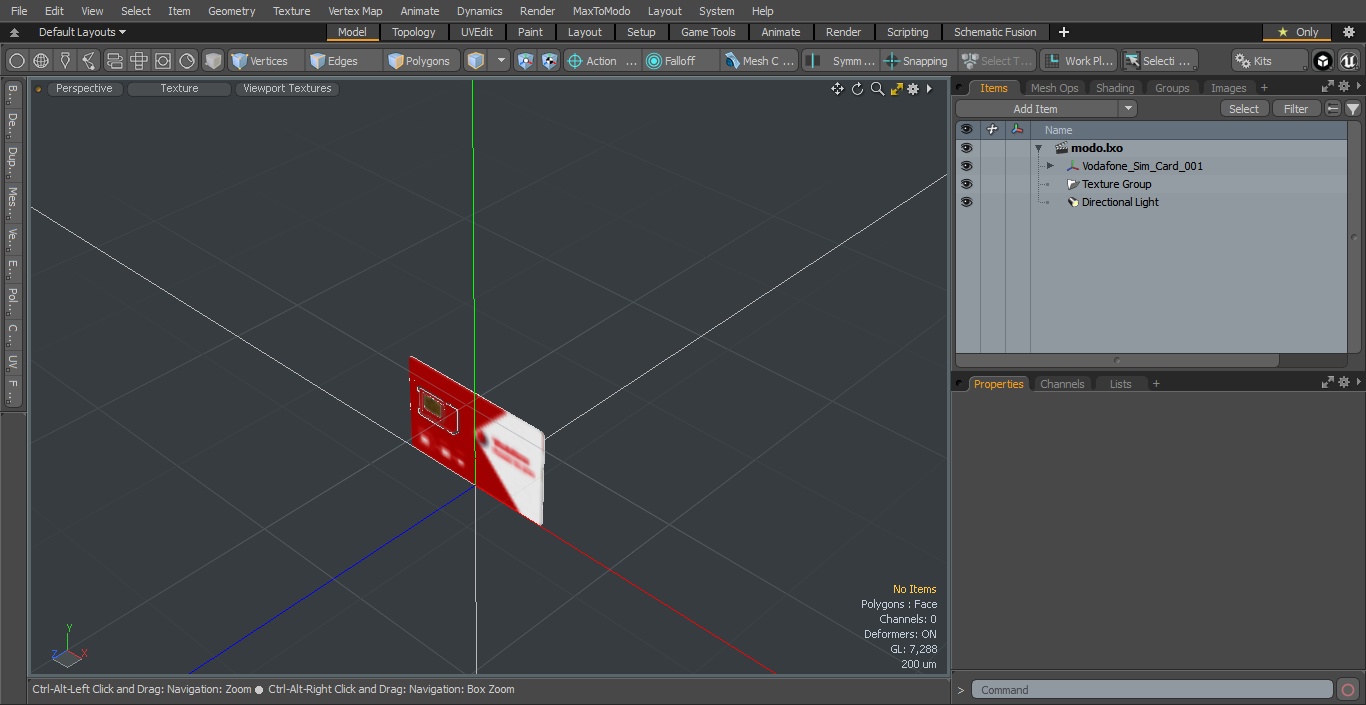Click the collapse layouts up-arrow icon

(14, 32)
